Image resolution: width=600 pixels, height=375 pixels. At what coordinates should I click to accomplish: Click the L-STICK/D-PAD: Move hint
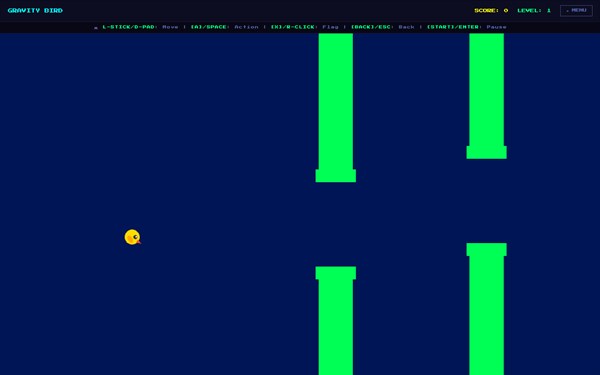[x=140, y=27]
